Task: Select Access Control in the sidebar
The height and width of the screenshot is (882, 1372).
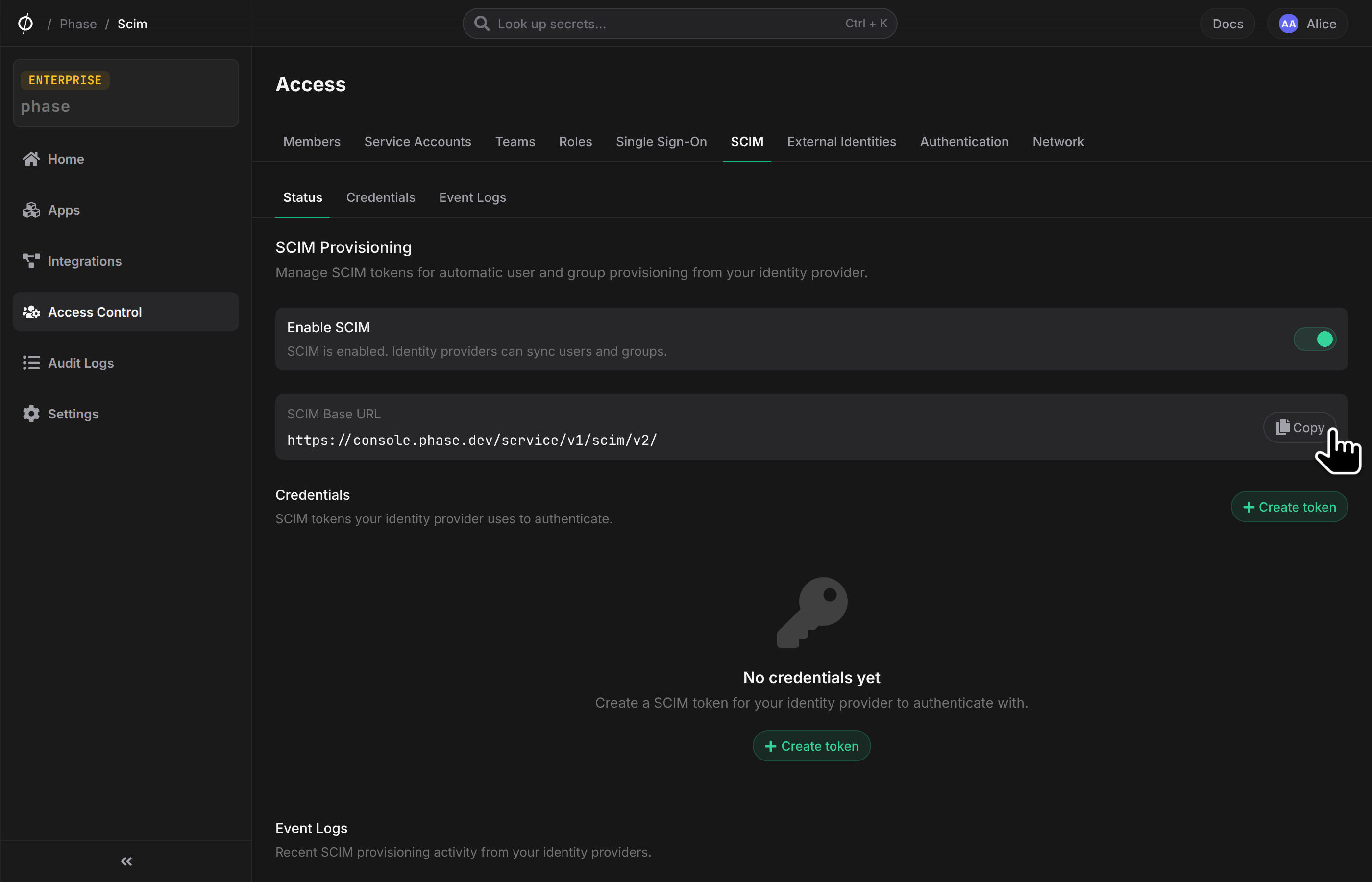Action: pyautogui.click(x=125, y=312)
